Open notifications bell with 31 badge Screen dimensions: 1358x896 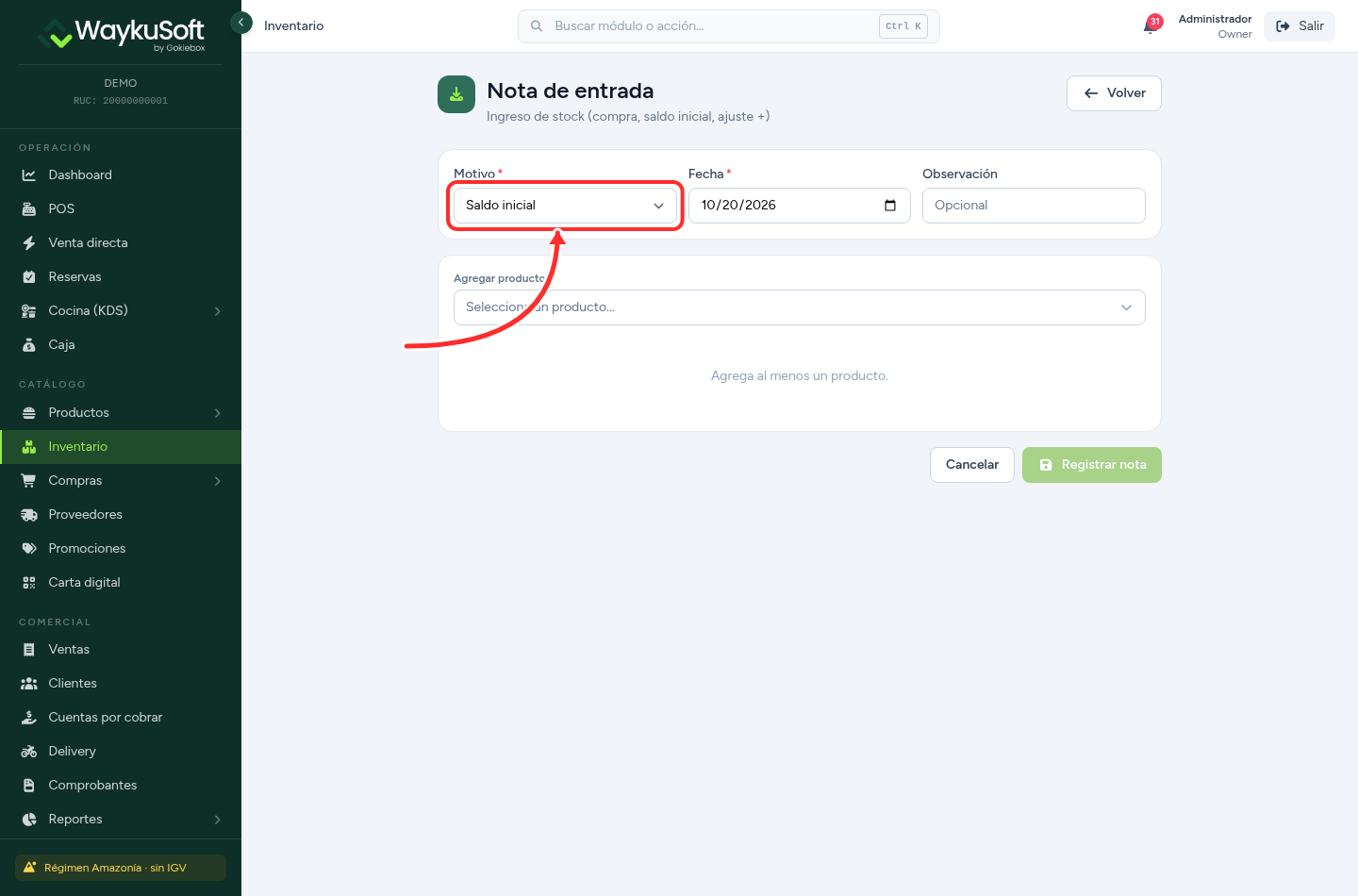(x=1151, y=25)
